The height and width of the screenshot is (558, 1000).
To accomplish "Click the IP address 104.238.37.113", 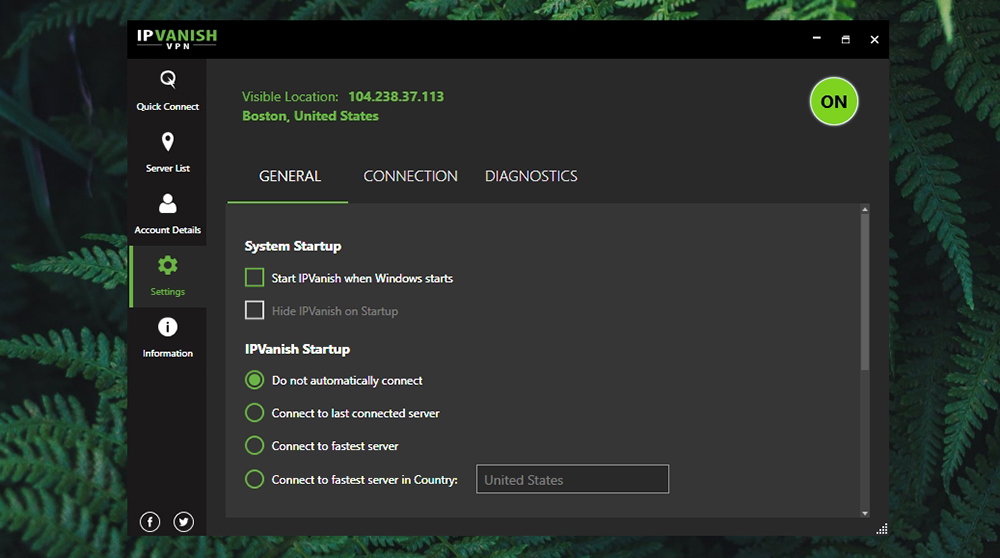I will pos(396,97).
